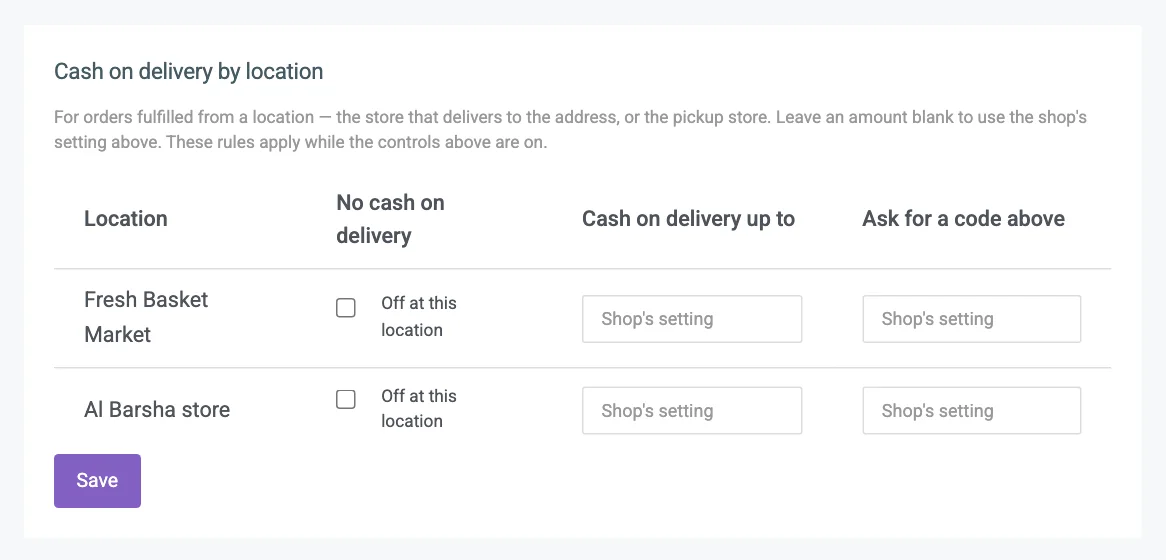Click the 'No cash on delivery' column header
1166x560 pixels.
click(x=390, y=219)
